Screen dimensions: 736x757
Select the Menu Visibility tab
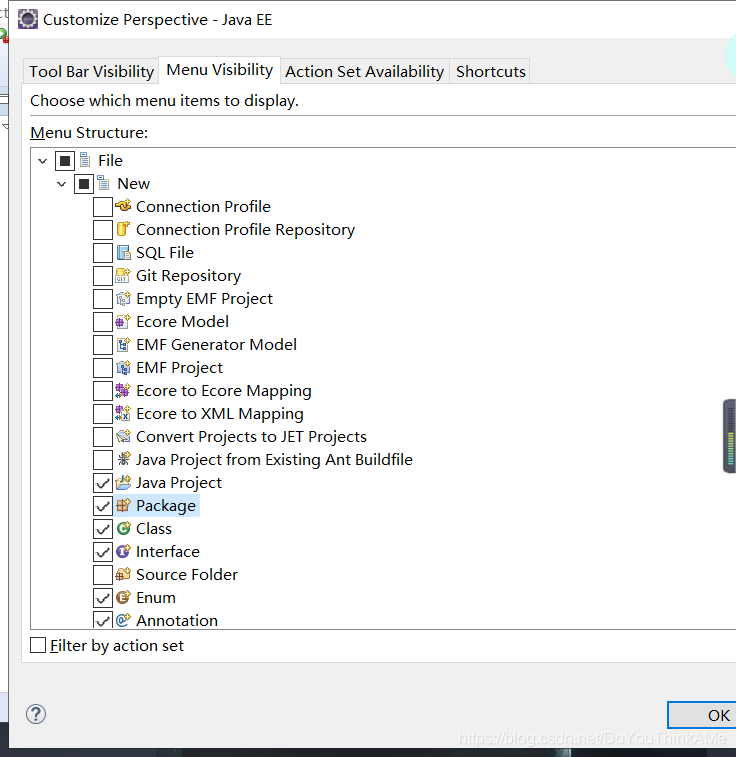tap(220, 70)
